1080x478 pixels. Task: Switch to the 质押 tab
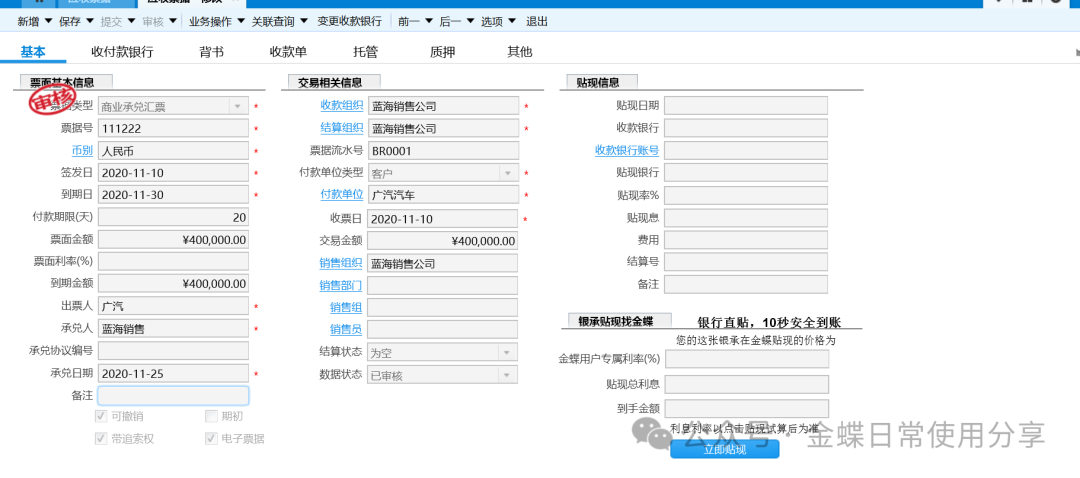[442, 52]
